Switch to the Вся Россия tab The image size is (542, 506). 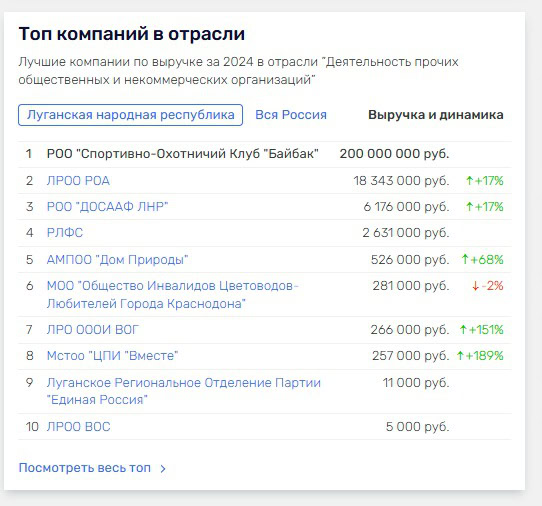[291, 115]
